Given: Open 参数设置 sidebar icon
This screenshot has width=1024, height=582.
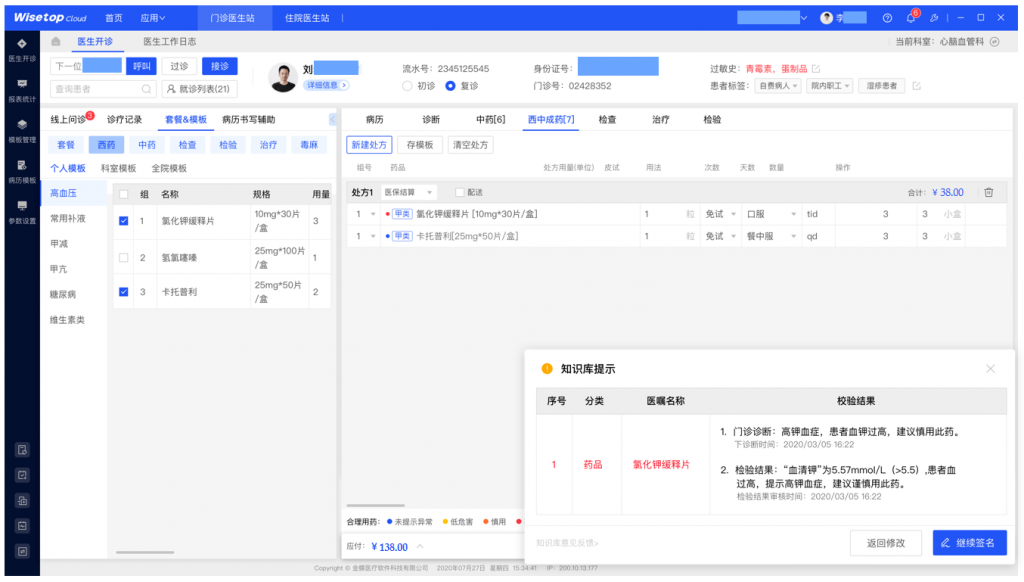Looking at the screenshot, I should [21, 212].
